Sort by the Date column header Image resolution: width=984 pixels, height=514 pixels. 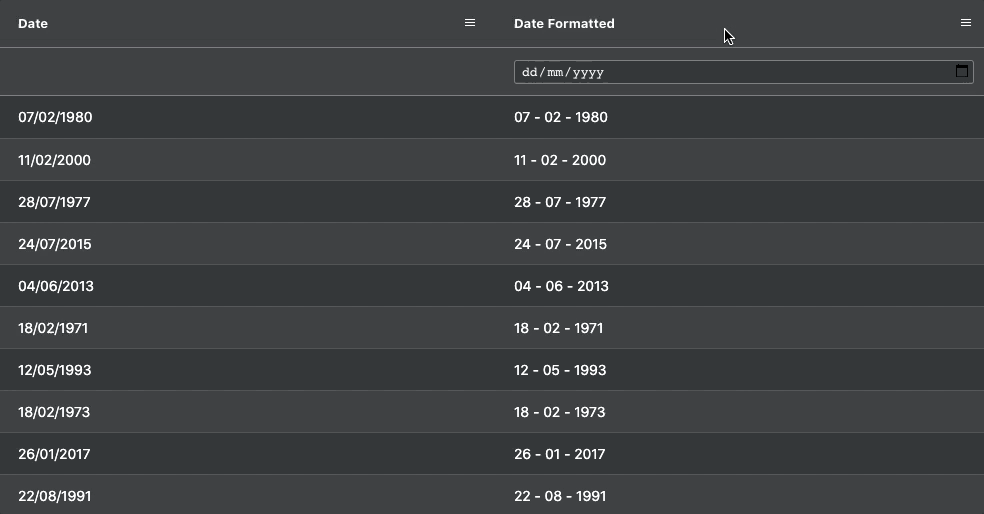click(x=33, y=23)
